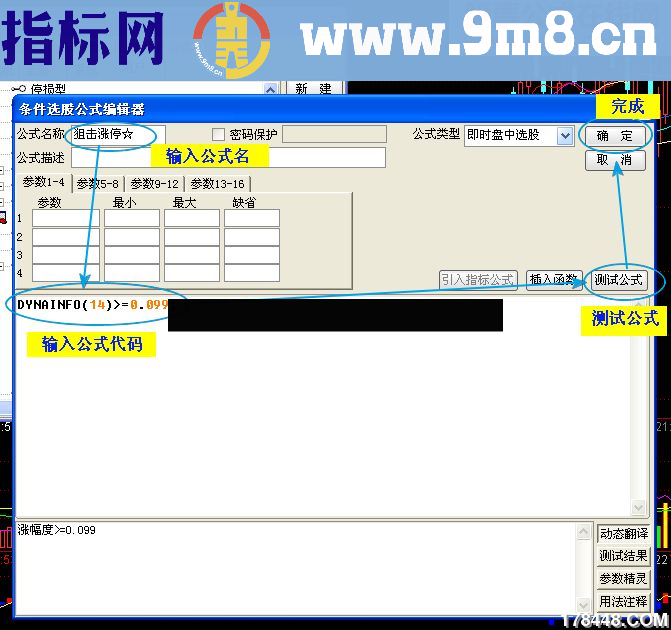
Task: Select the 停损型 tree item
Action: point(48,89)
